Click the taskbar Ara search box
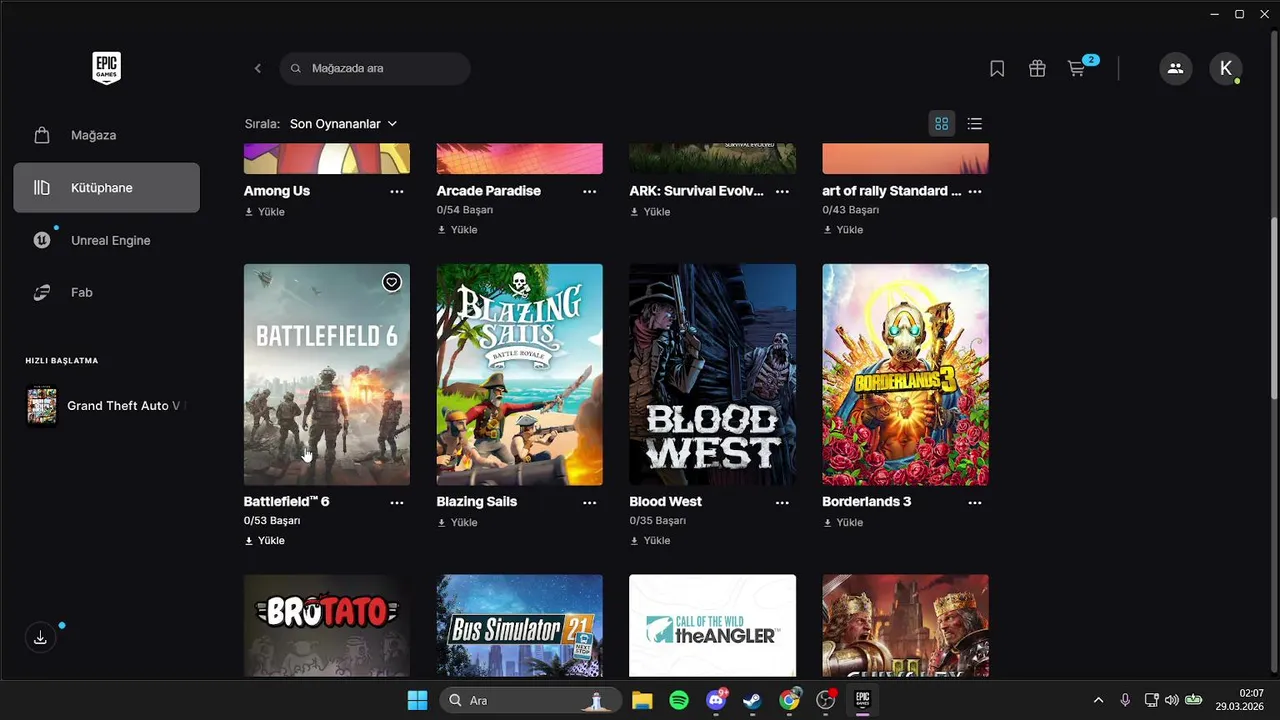 530,700
